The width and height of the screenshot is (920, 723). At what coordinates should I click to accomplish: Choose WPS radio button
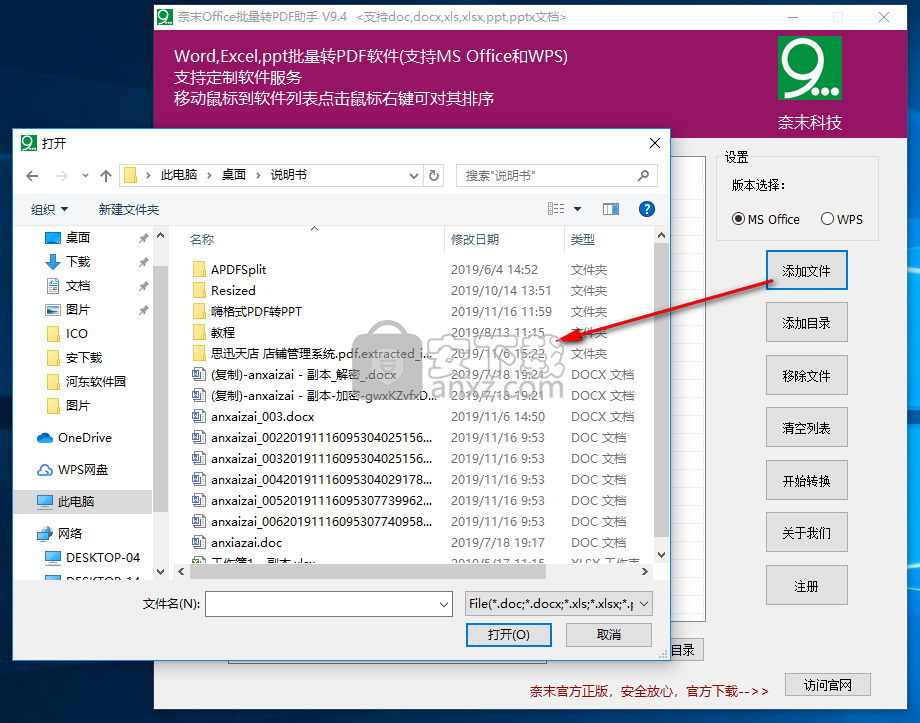[827, 219]
